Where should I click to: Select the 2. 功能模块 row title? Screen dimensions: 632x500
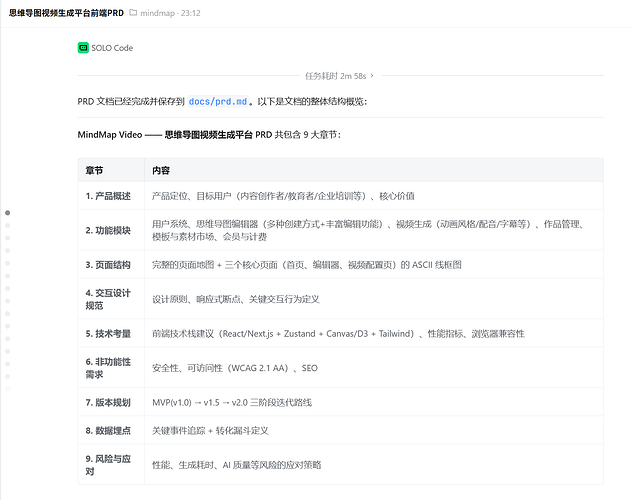click(x=108, y=230)
